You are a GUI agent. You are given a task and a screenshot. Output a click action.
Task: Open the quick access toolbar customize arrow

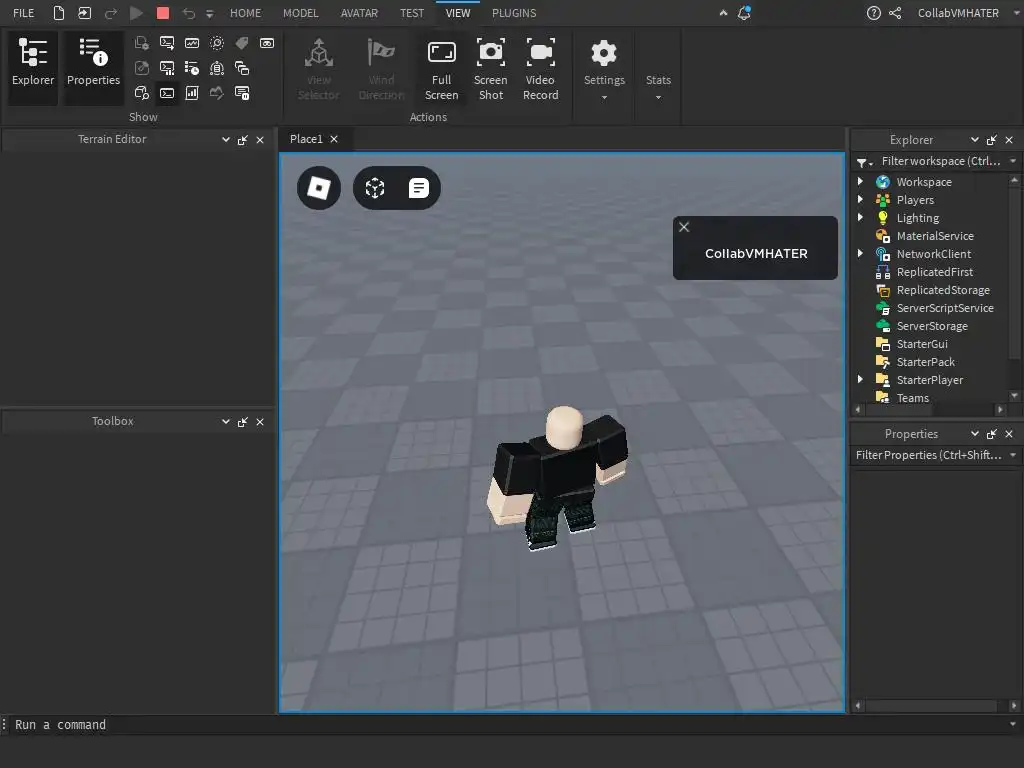[210, 14]
